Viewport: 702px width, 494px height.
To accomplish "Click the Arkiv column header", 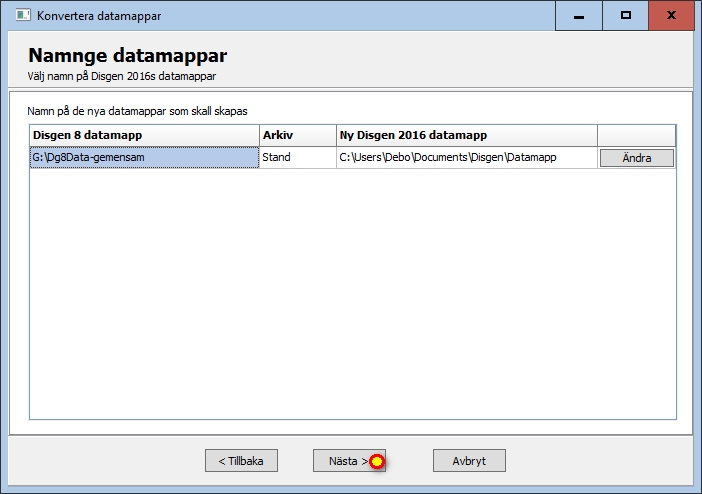I will click(x=298, y=135).
